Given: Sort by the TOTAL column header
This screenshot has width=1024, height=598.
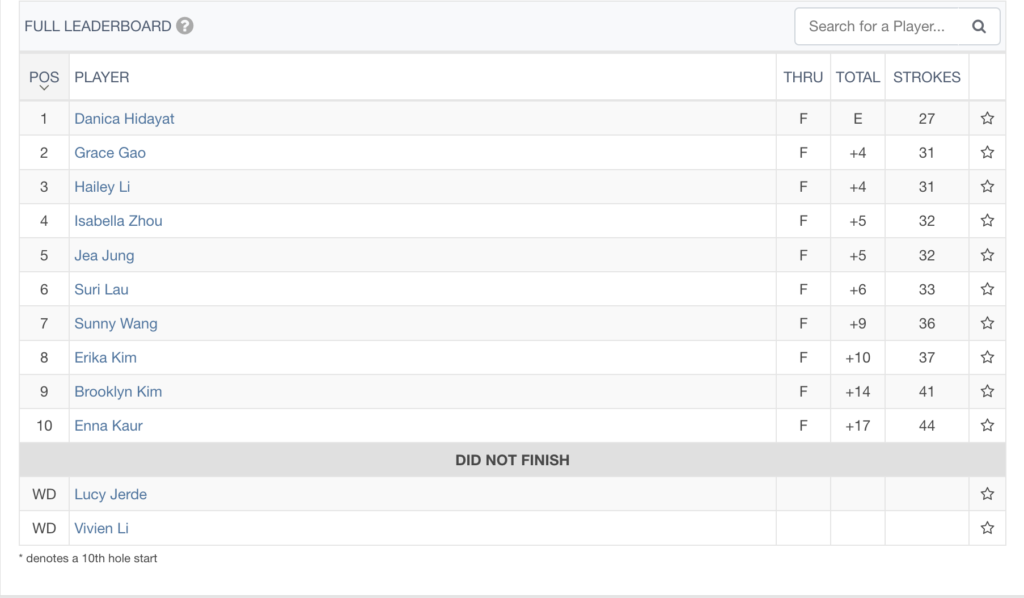Looking at the screenshot, I should tap(857, 77).
